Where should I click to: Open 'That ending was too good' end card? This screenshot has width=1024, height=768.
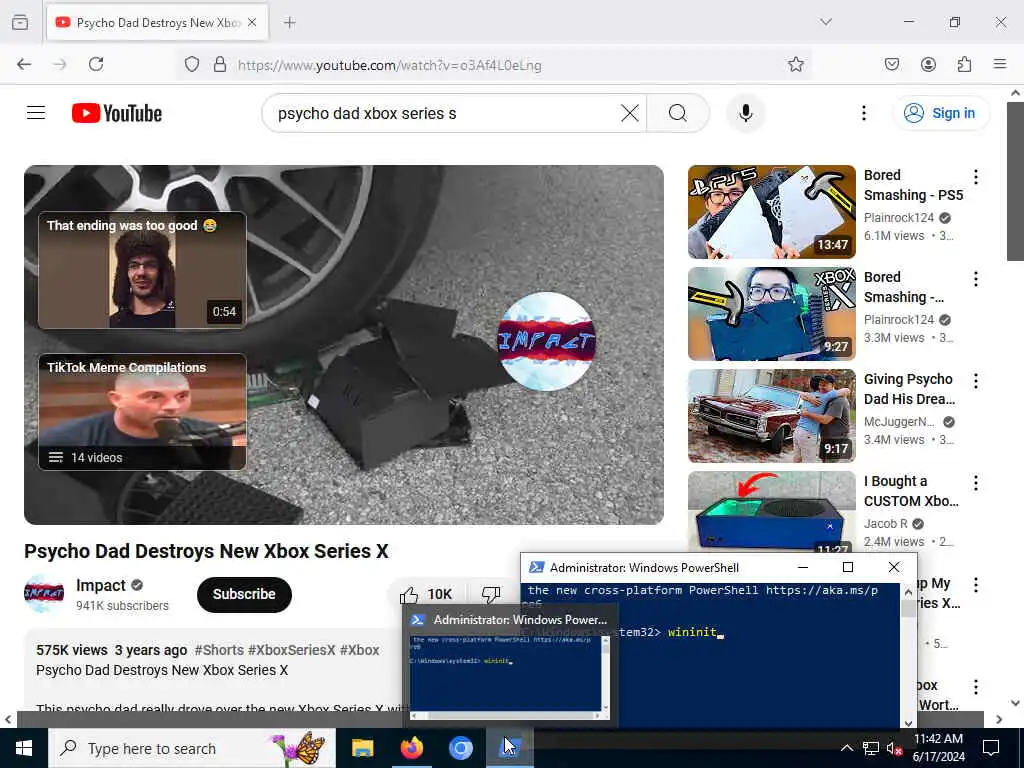[x=142, y=270]
